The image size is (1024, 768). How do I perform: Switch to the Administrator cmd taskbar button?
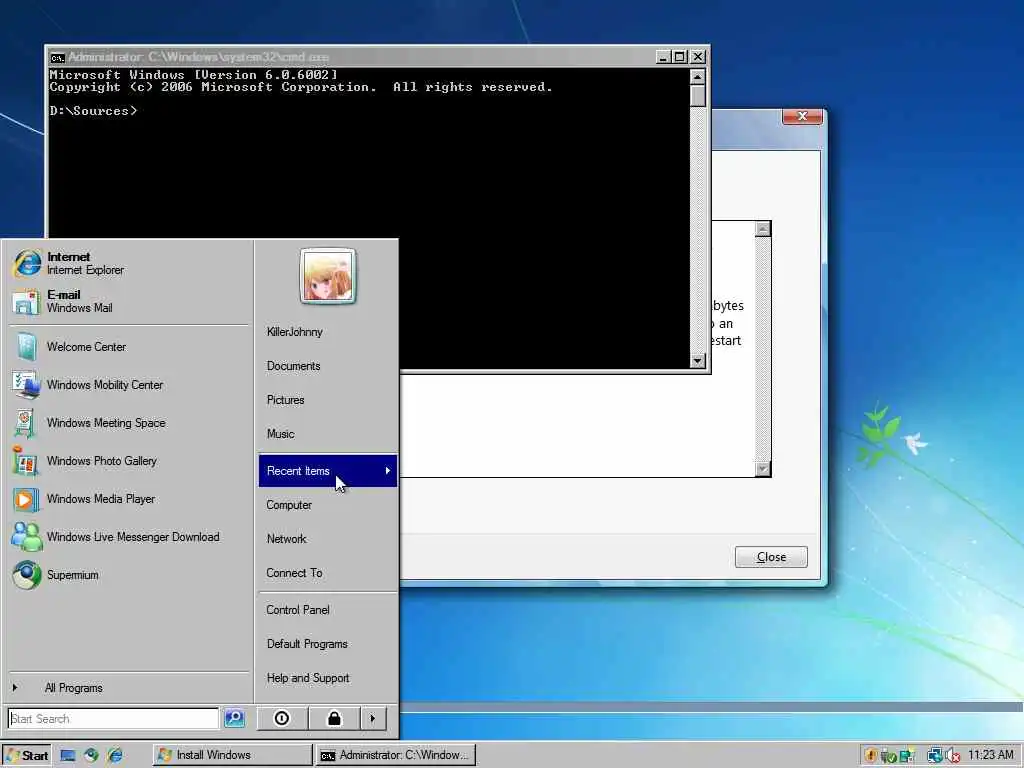[396, 755]
